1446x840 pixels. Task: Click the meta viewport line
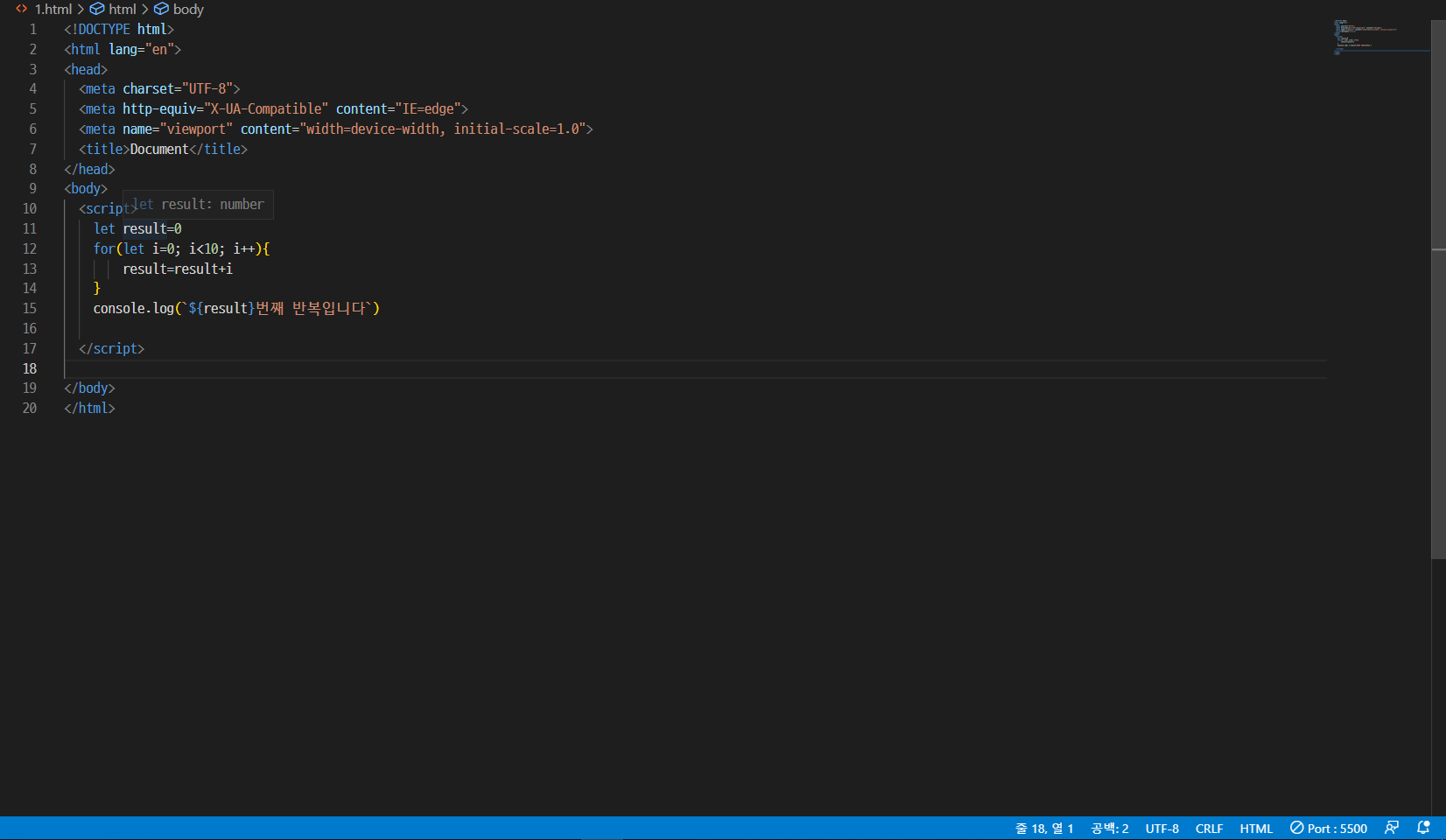pyautogui.click(x=336, y=129)
